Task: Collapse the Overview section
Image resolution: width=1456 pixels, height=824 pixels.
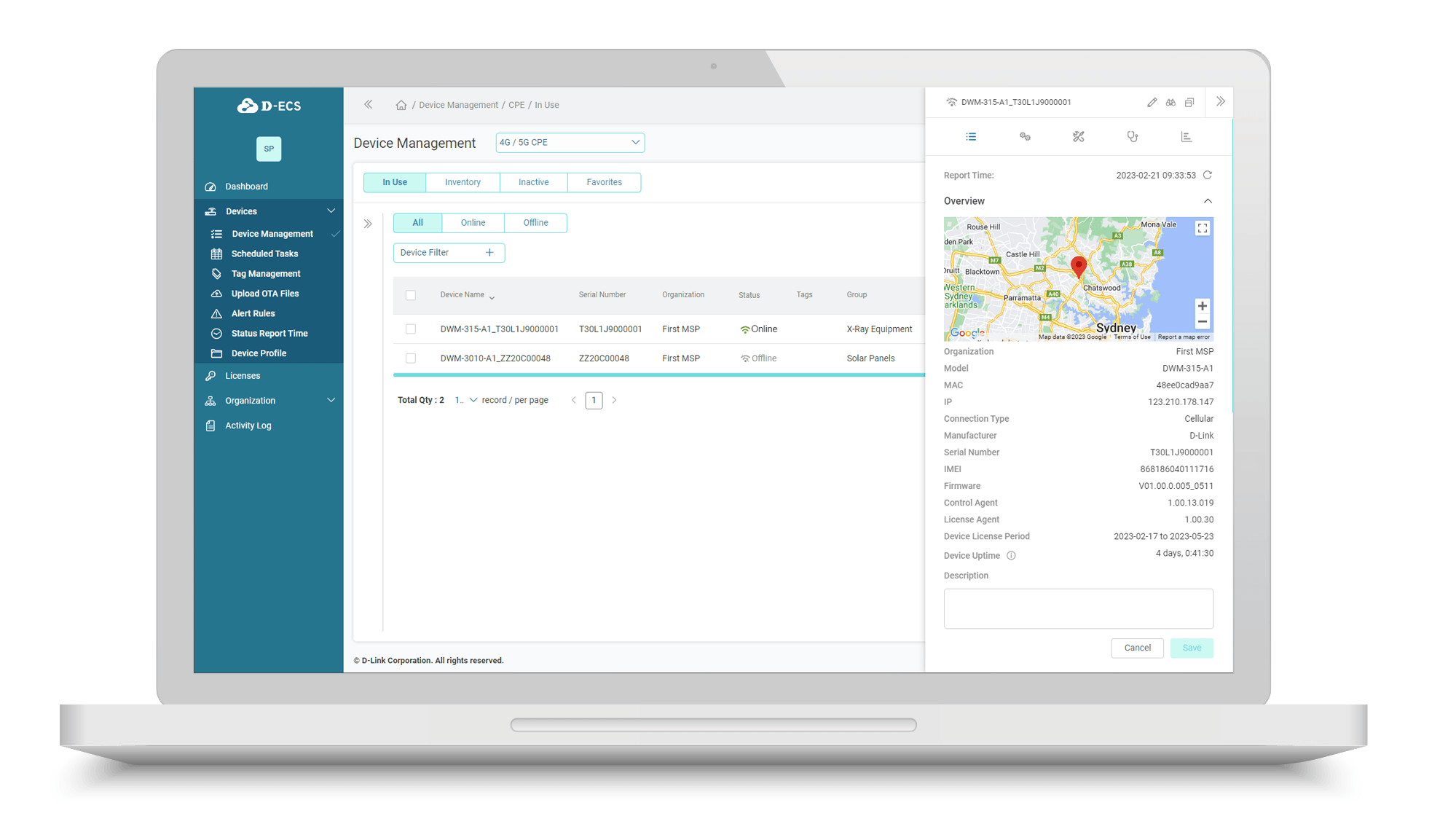Action: 1208,200
